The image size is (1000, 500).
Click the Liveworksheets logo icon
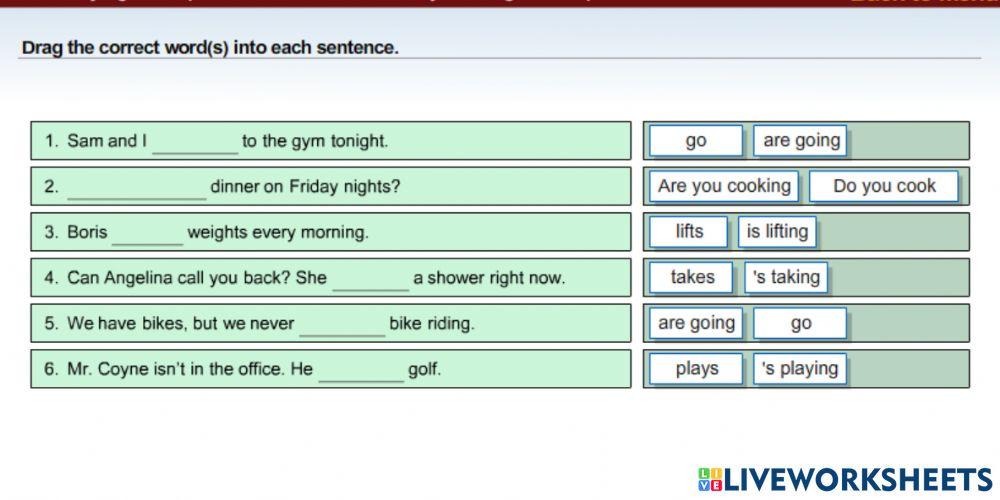point(710,478)
